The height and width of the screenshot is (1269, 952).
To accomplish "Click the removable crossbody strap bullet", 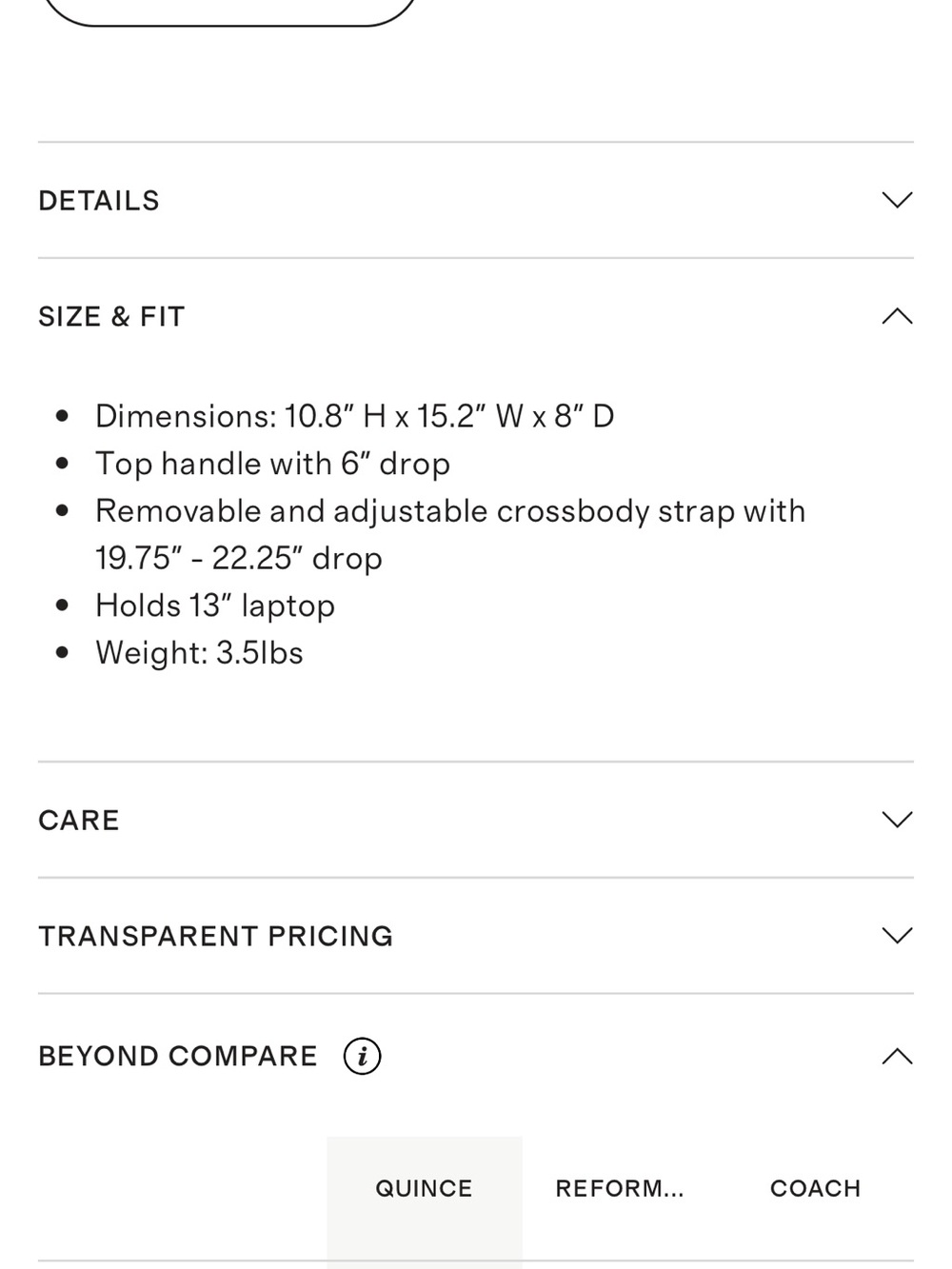I will pos(450,534).
